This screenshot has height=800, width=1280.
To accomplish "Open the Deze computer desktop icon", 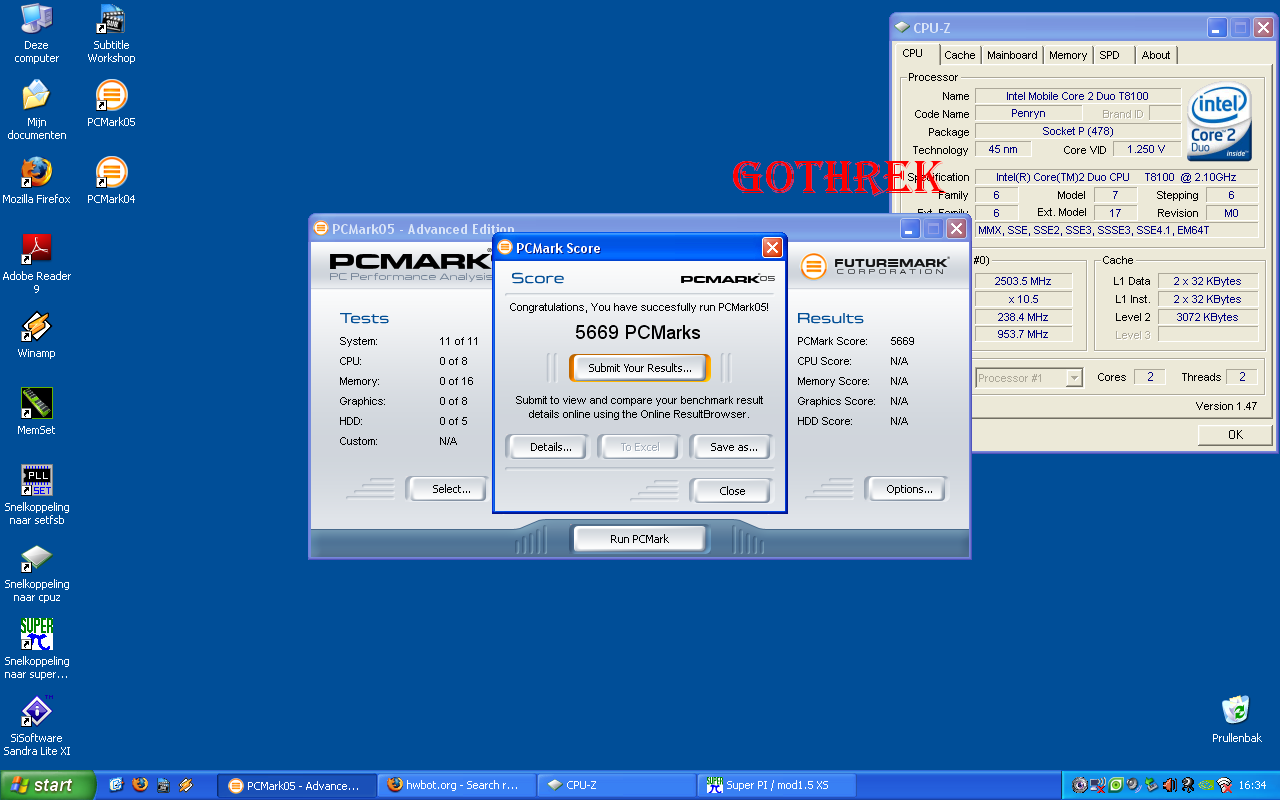I will (37, 34).
